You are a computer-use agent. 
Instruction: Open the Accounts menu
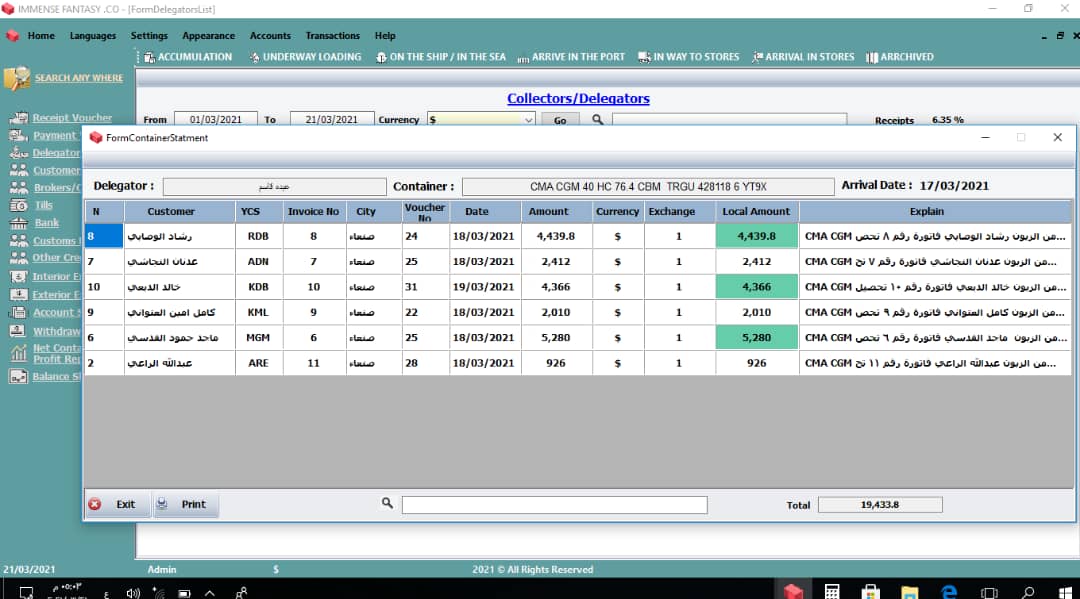270,36
